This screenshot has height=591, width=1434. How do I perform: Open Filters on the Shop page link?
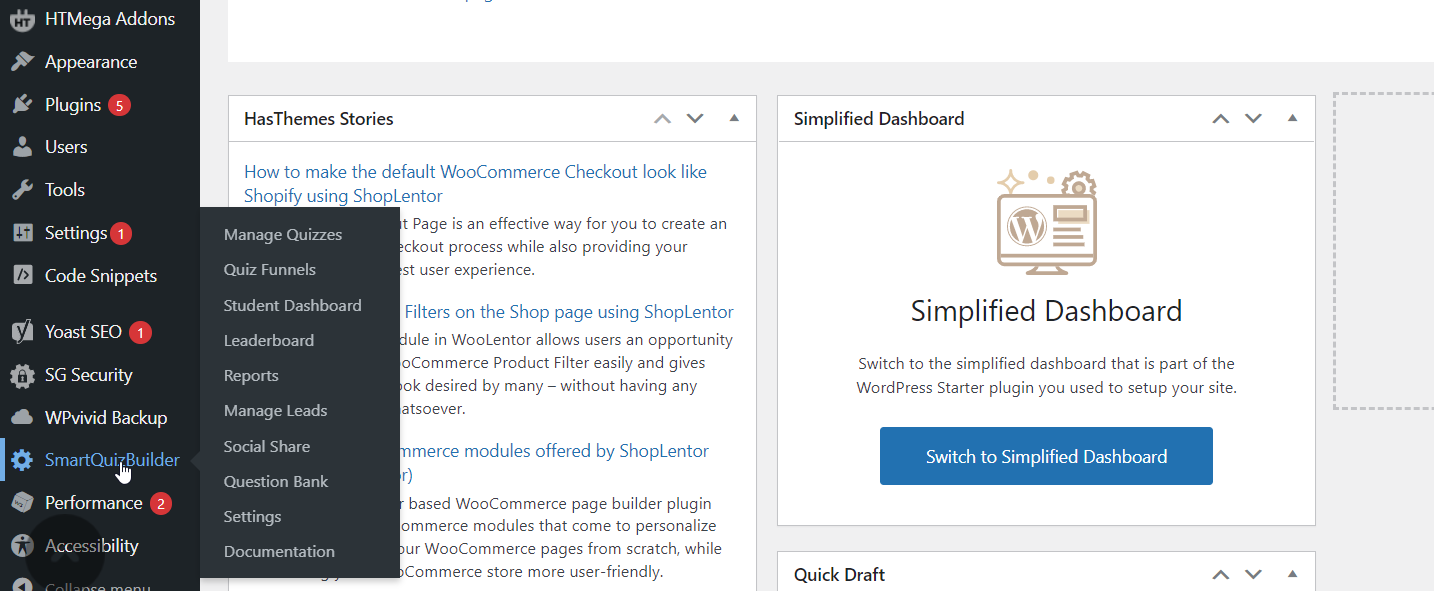tap(568, 312)
